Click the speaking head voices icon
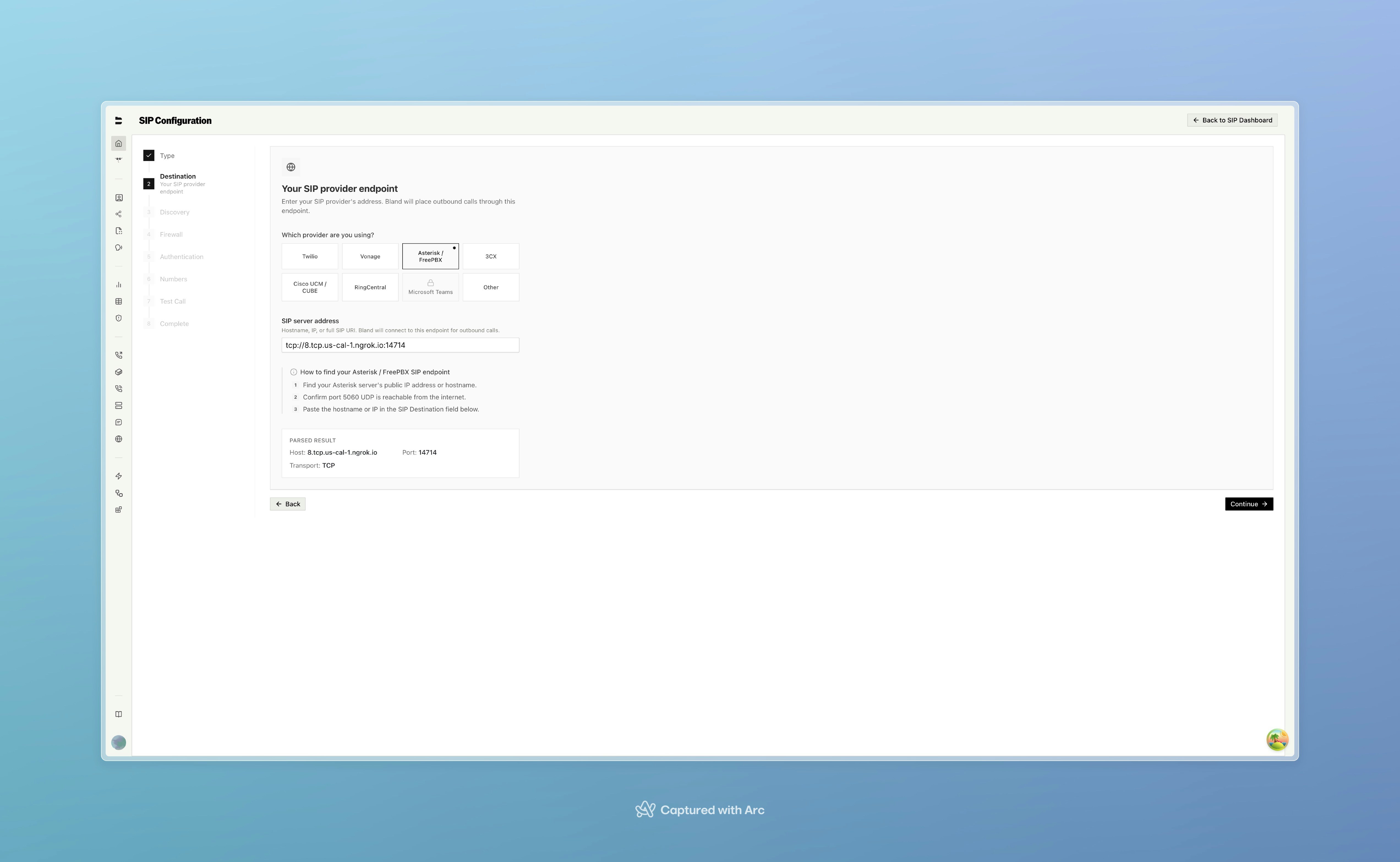 tap(119, 247)
